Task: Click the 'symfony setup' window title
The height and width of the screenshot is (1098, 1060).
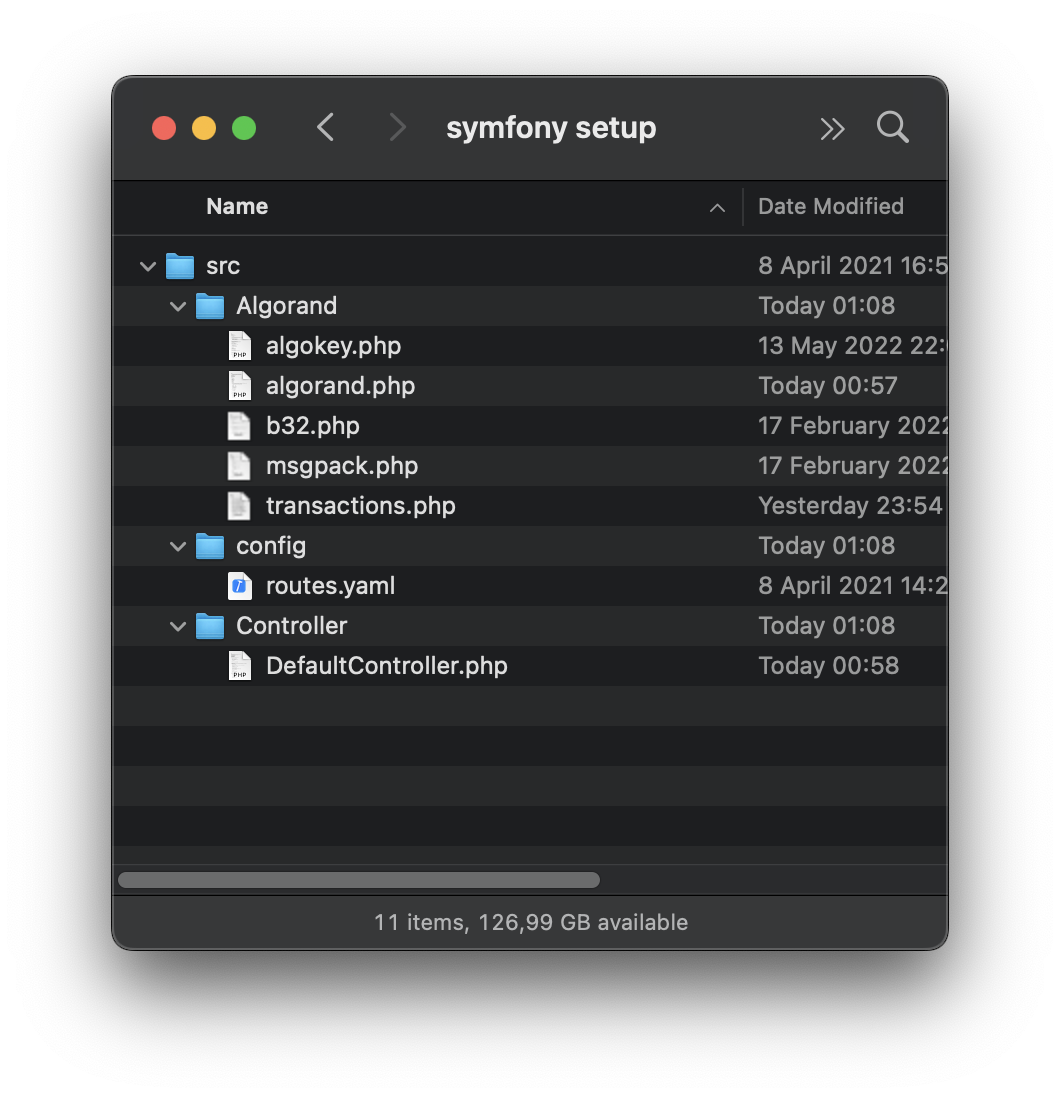Action: coord(551,128)
